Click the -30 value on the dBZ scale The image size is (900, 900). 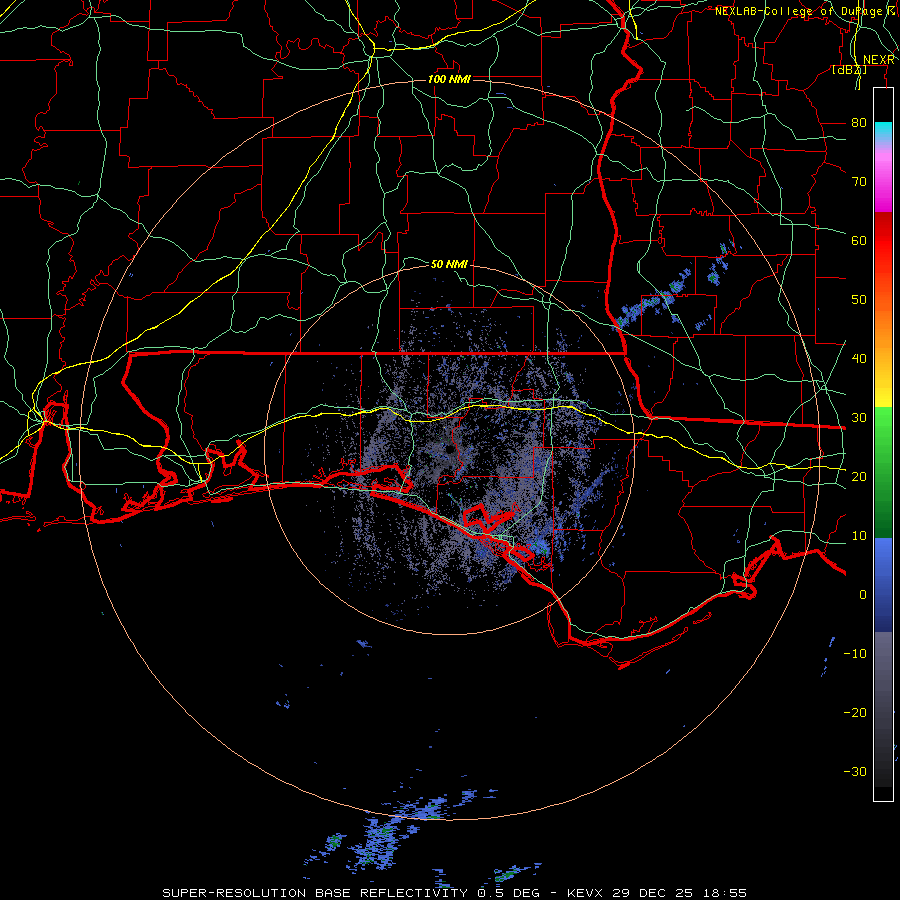(x=855, y=771)
